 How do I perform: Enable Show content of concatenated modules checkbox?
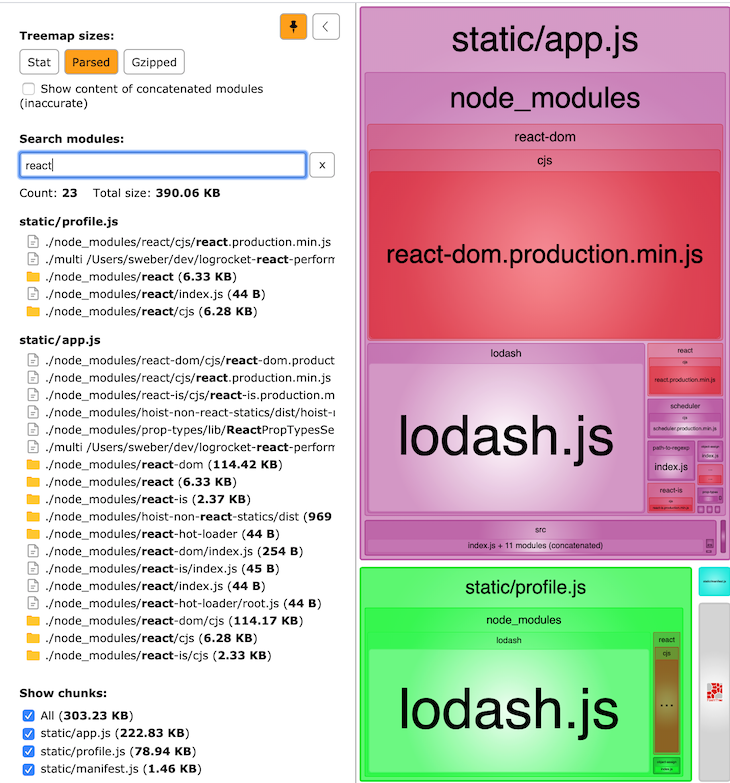(28, 89)
